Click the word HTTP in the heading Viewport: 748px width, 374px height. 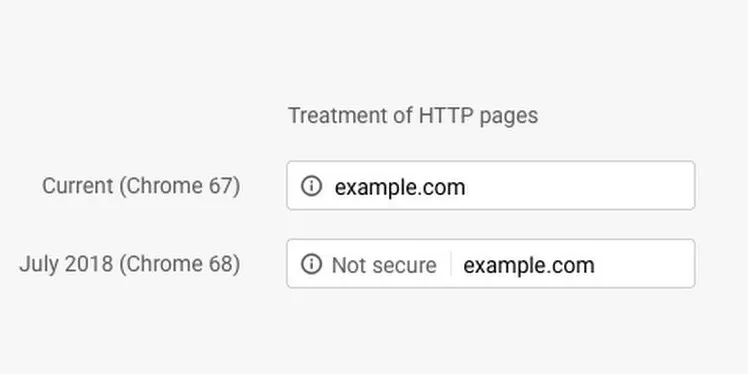(x=446, y=115)
